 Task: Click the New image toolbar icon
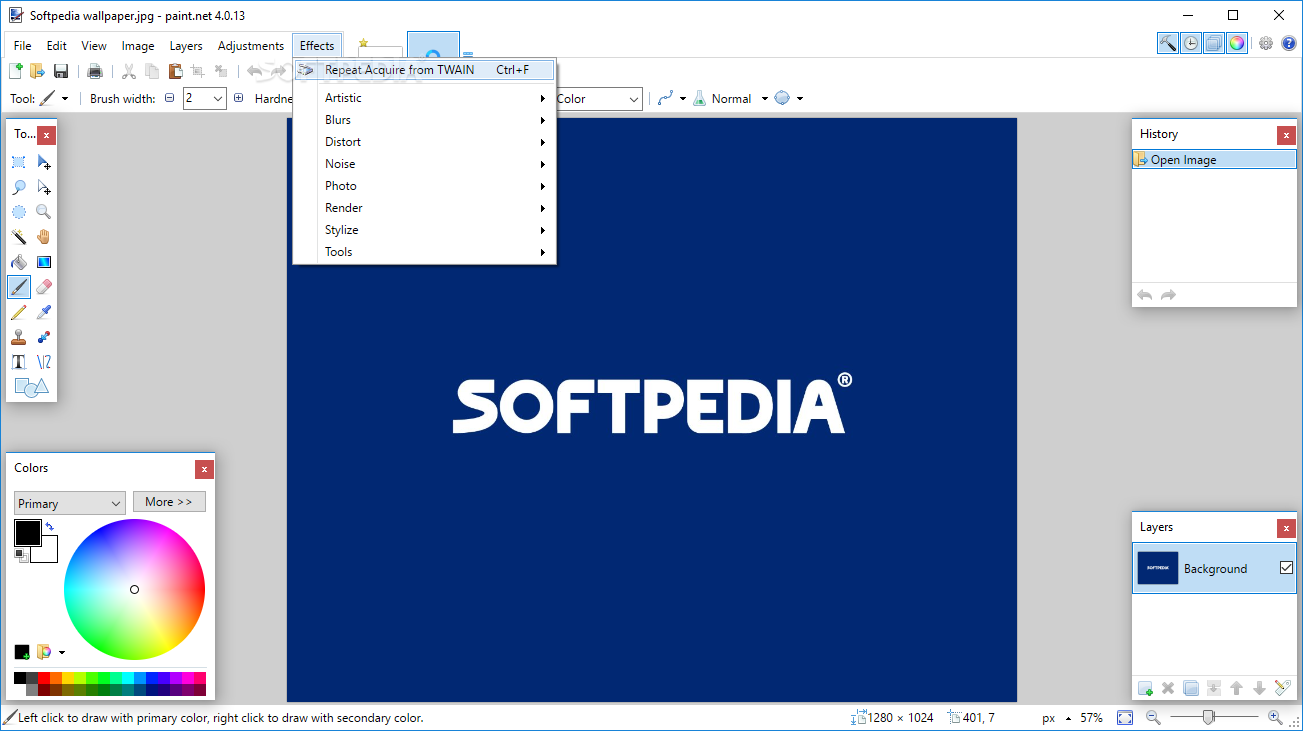tap(15, 71)
